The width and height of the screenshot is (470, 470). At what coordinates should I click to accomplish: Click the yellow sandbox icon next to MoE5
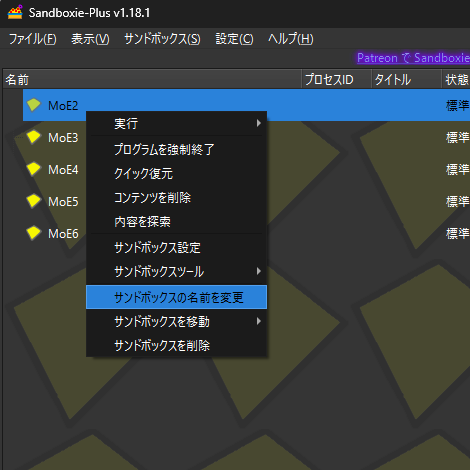33,201
